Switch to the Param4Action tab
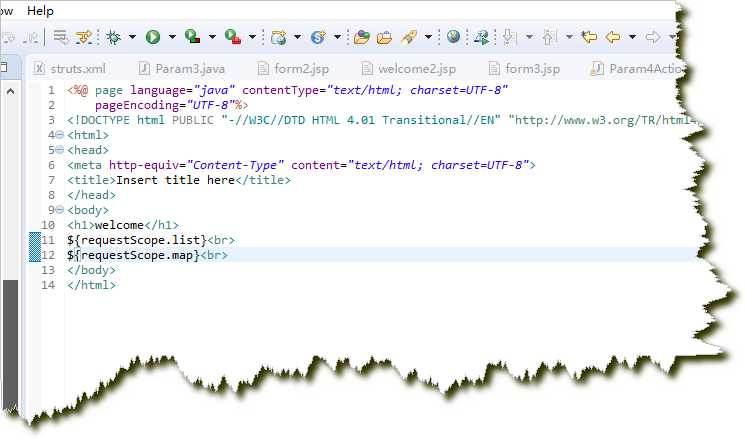The height and width of the screenshot is (439, 745). pyautogui.click(x=636, y=69)
